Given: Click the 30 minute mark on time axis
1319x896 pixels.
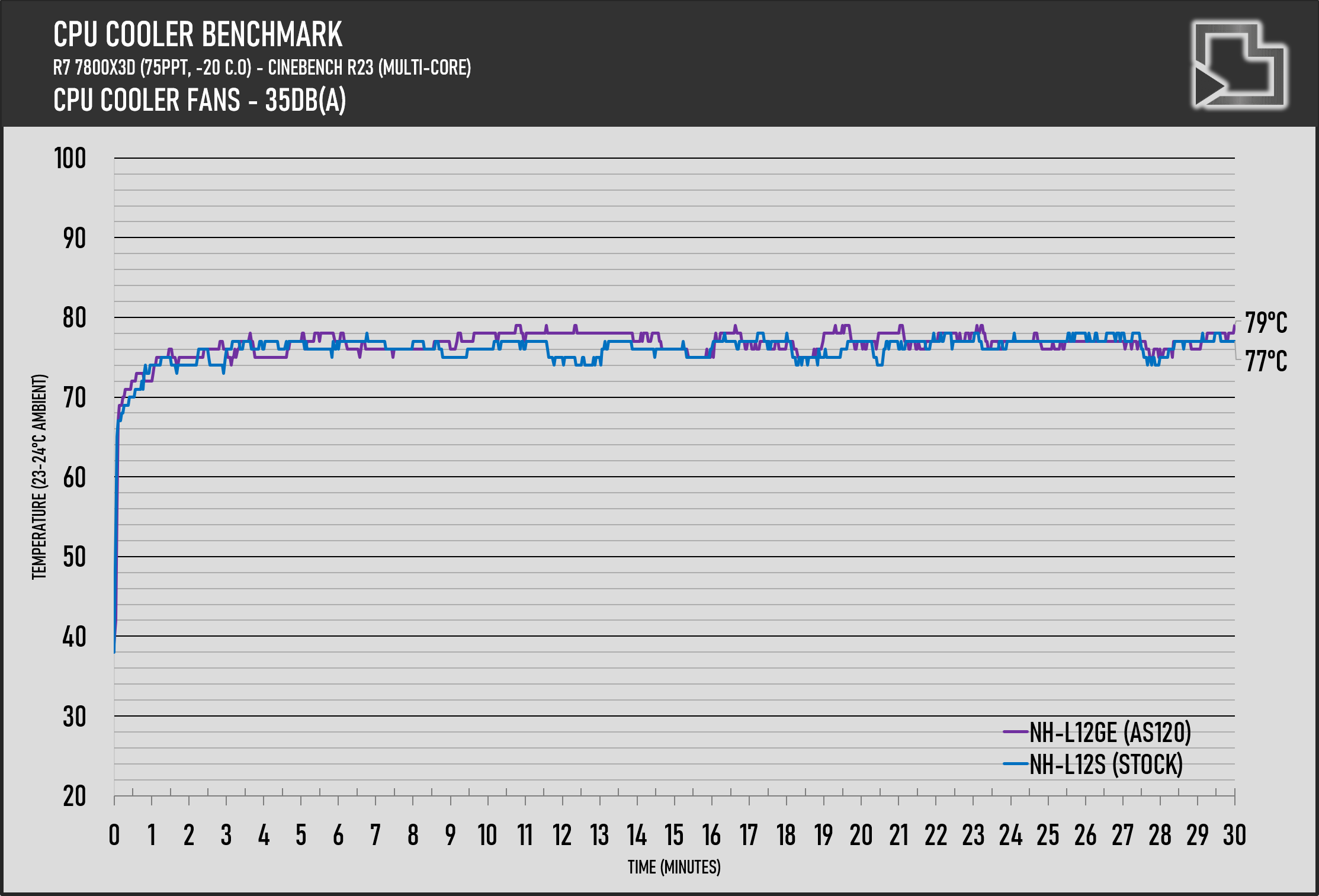Looking at the screenshot, I should click(1234, 835).
